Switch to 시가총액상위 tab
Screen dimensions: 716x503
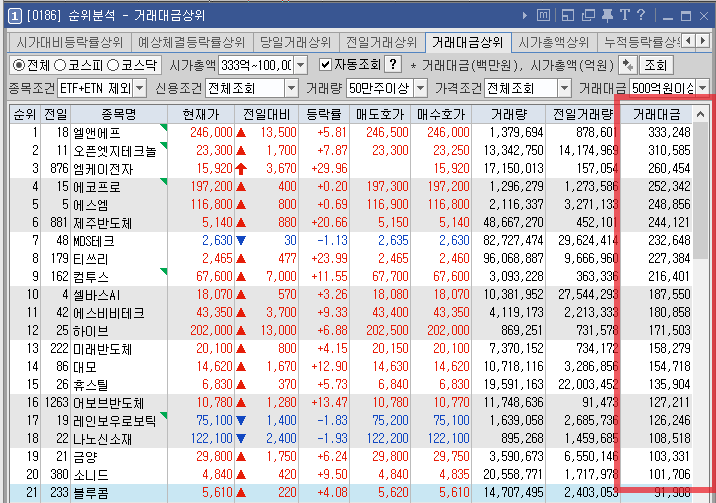553,42
